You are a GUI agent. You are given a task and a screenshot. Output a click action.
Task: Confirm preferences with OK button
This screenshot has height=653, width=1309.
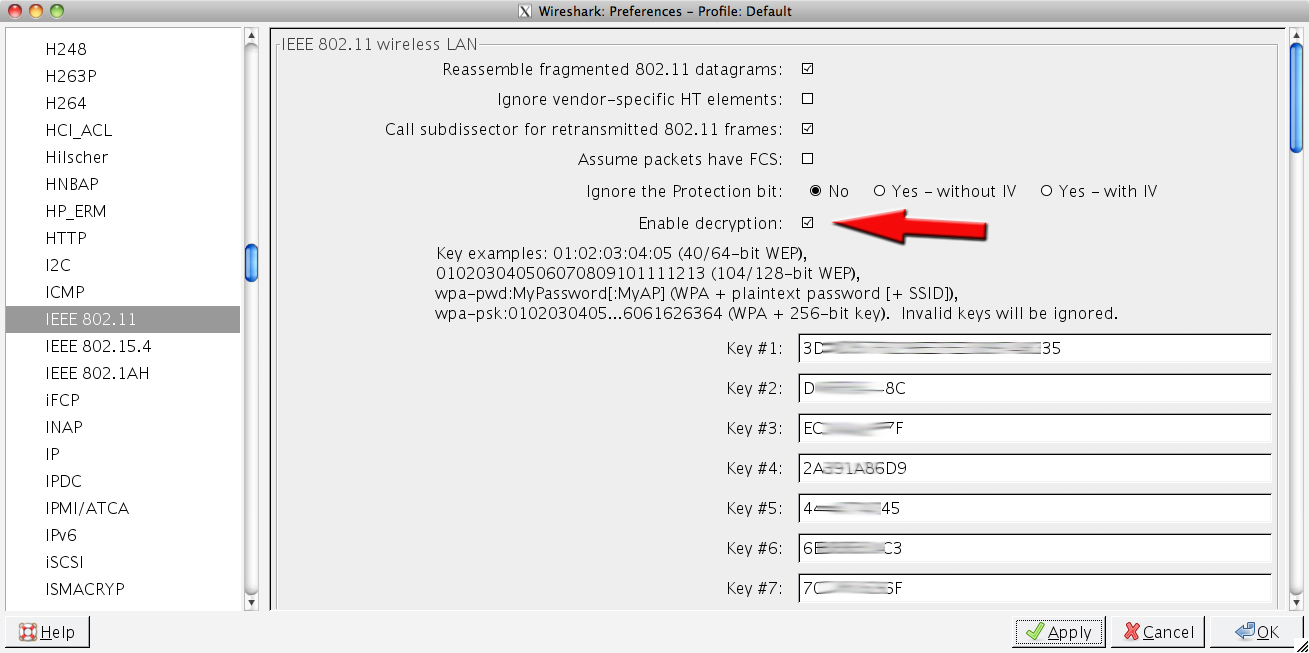tap(1256, 632)
